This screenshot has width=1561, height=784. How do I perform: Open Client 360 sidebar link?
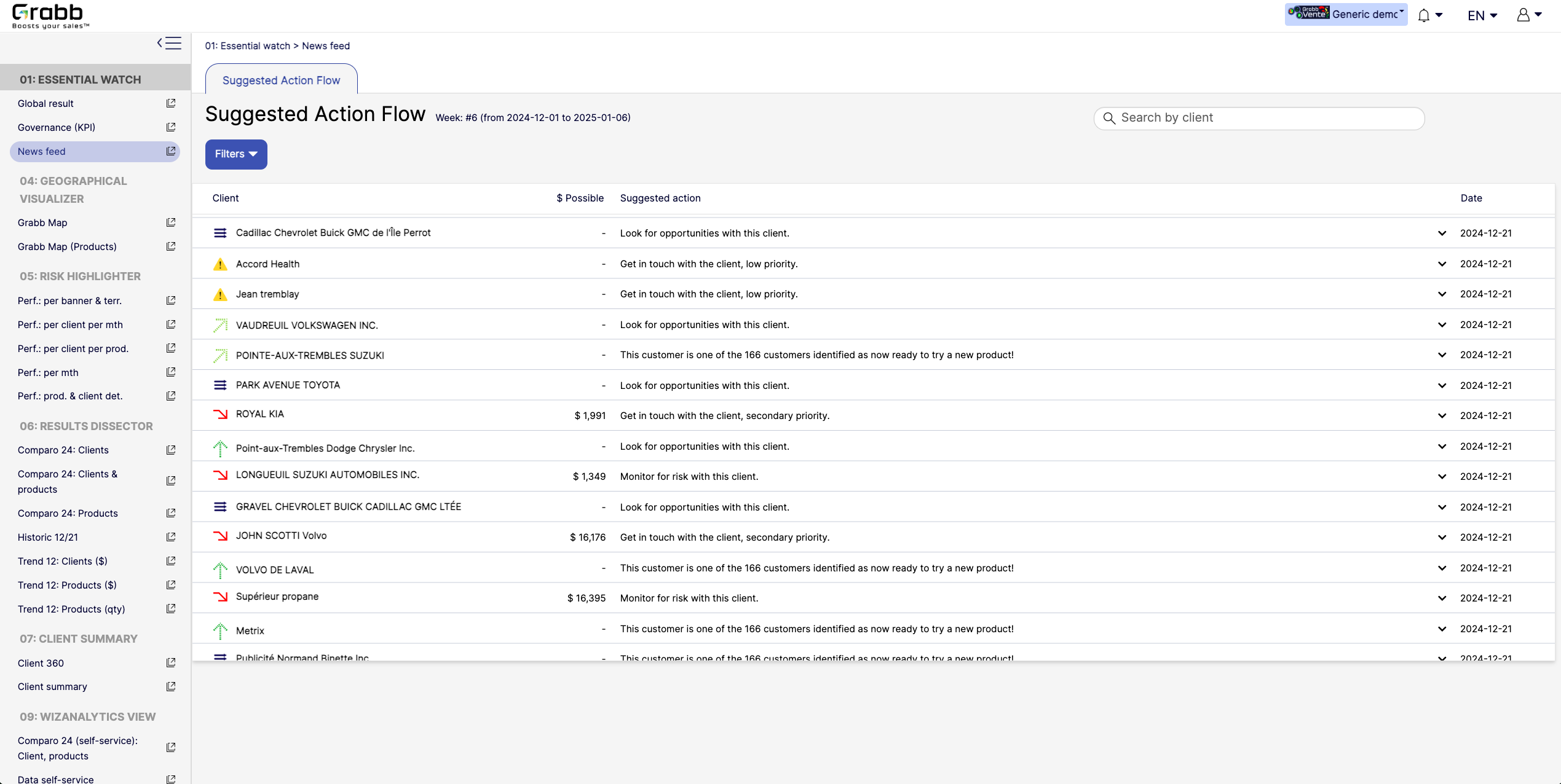pos(41,663)
